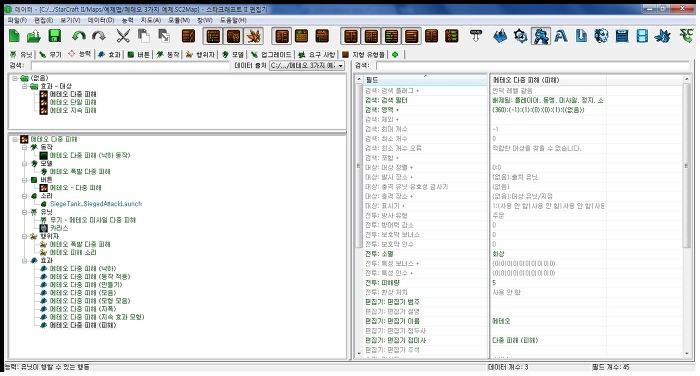Collapse the (없음) root folder
The height and width of the screenshot is (376, 700).
pos(15,78)
